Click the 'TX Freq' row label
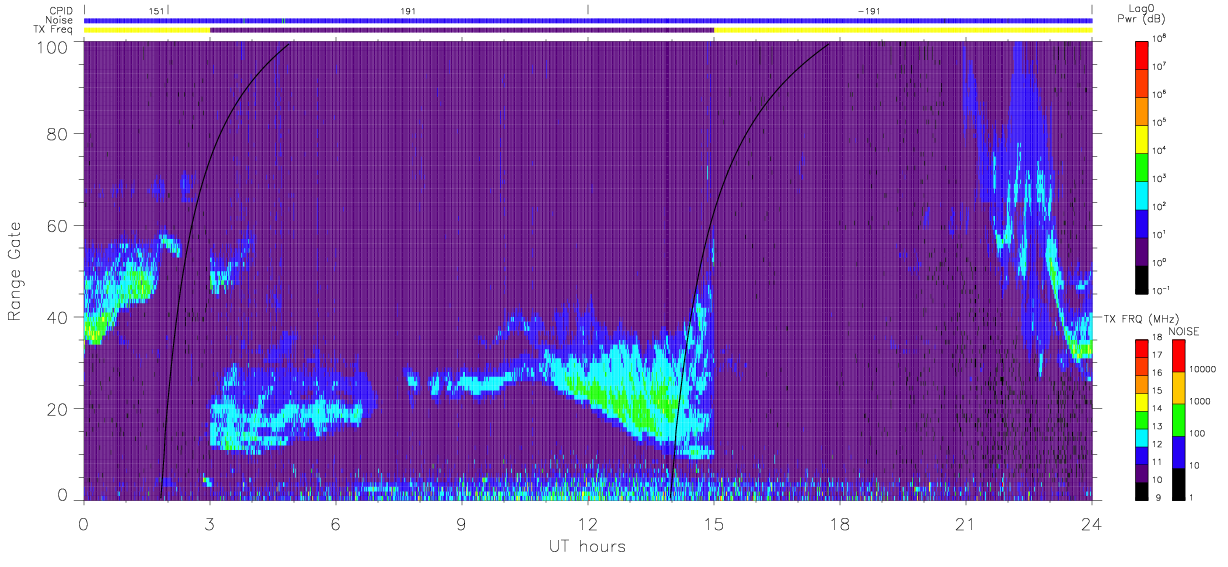This screenshot has height=567, width=1228. 55,30
